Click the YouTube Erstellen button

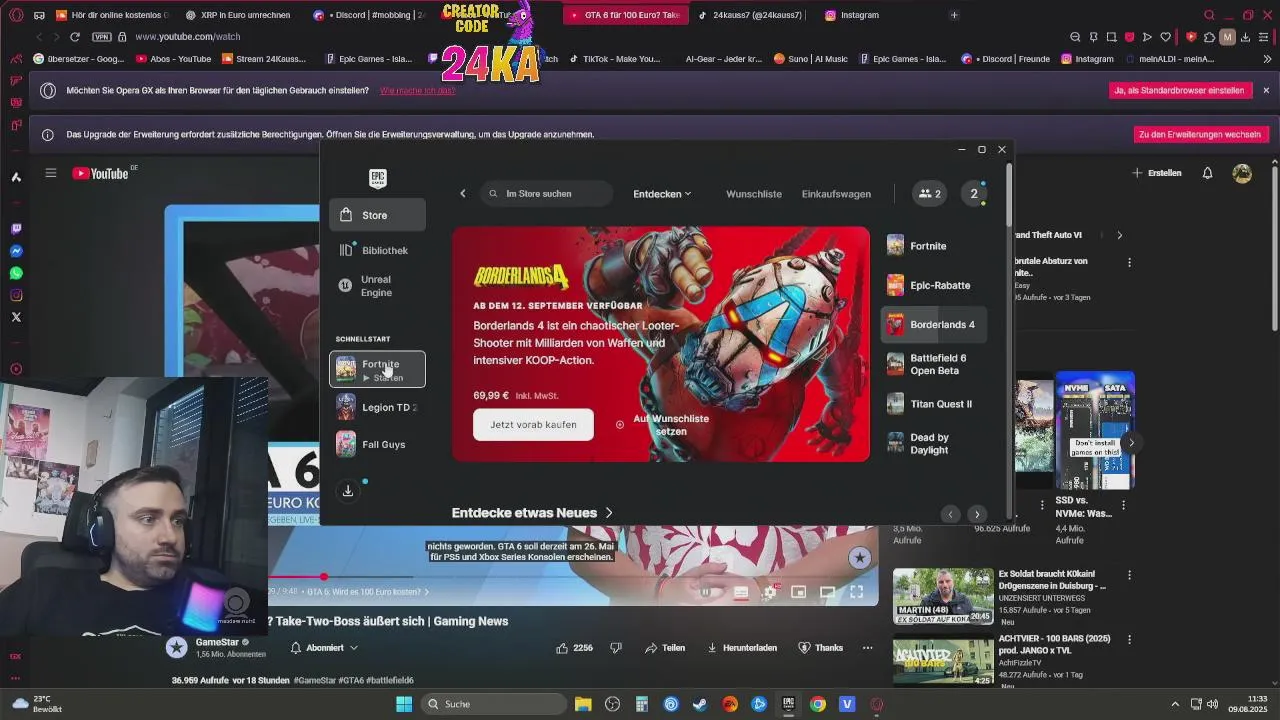(x=1157, y=173)
